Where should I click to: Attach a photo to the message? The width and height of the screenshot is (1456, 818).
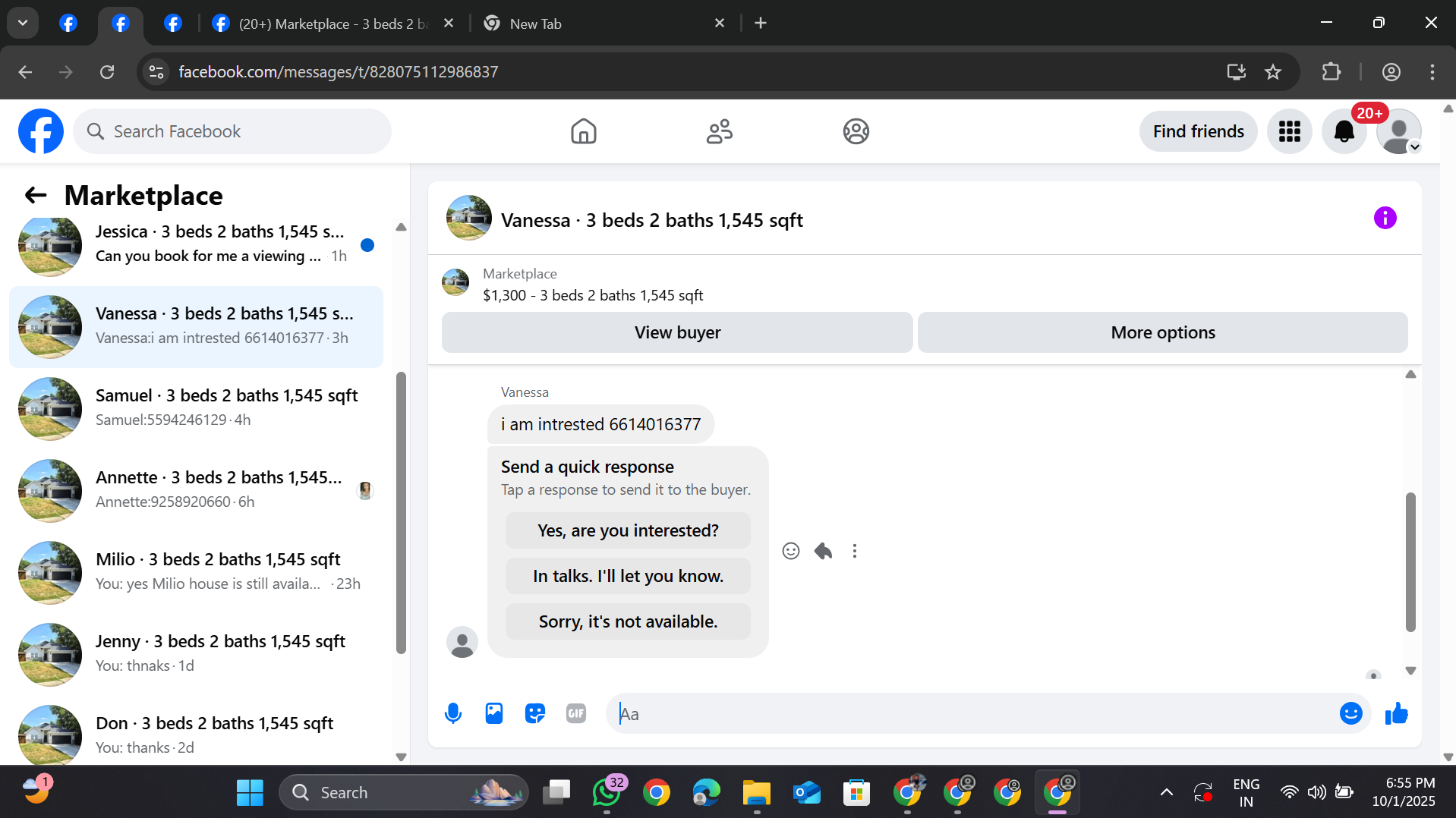click(x=494, y=713)
